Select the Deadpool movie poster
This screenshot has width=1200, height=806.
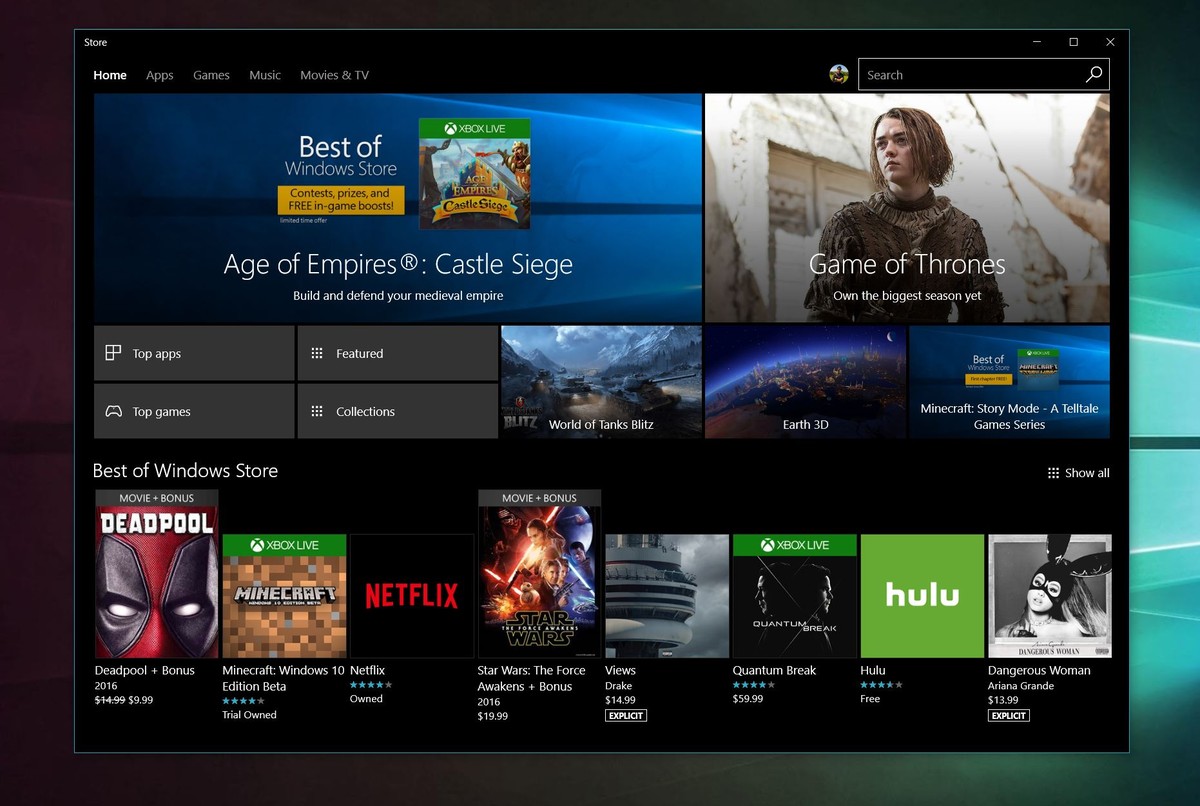click(x=156, y=573)
